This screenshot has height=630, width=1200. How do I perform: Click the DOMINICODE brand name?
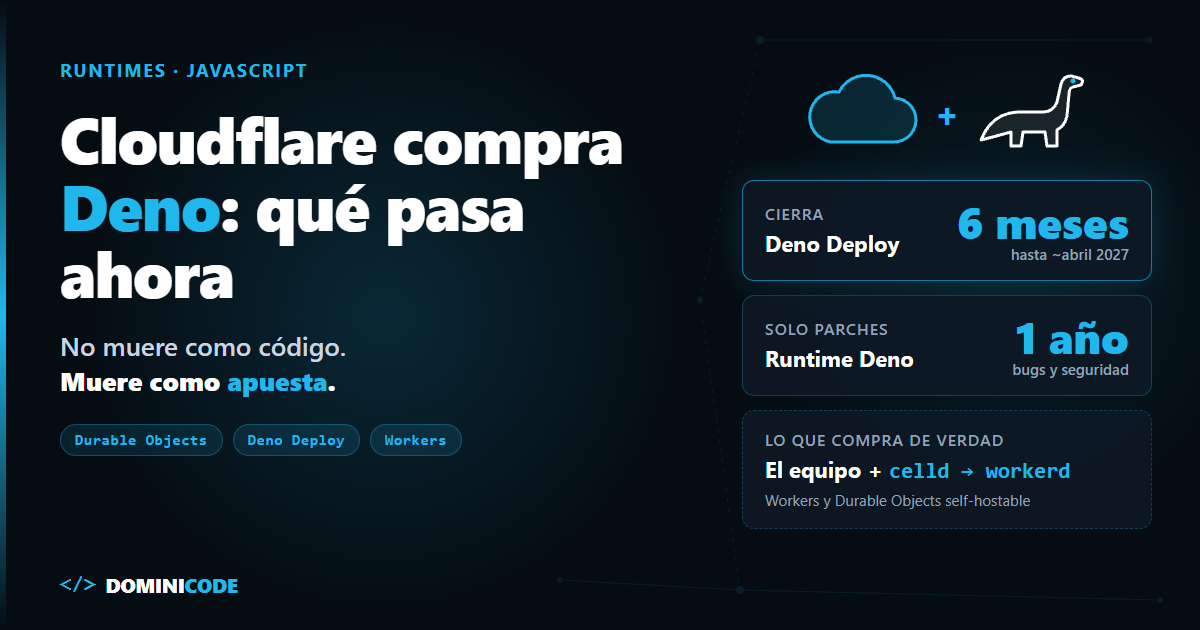coord(172,586)
